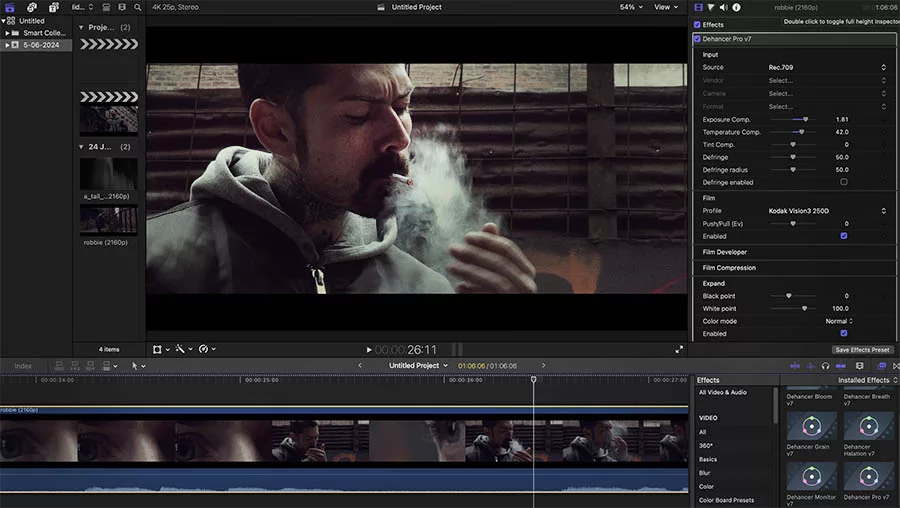This screenshot has height=508, width=900.
Task: Enable the Defringe enabled checkbox
Action: 844,182
